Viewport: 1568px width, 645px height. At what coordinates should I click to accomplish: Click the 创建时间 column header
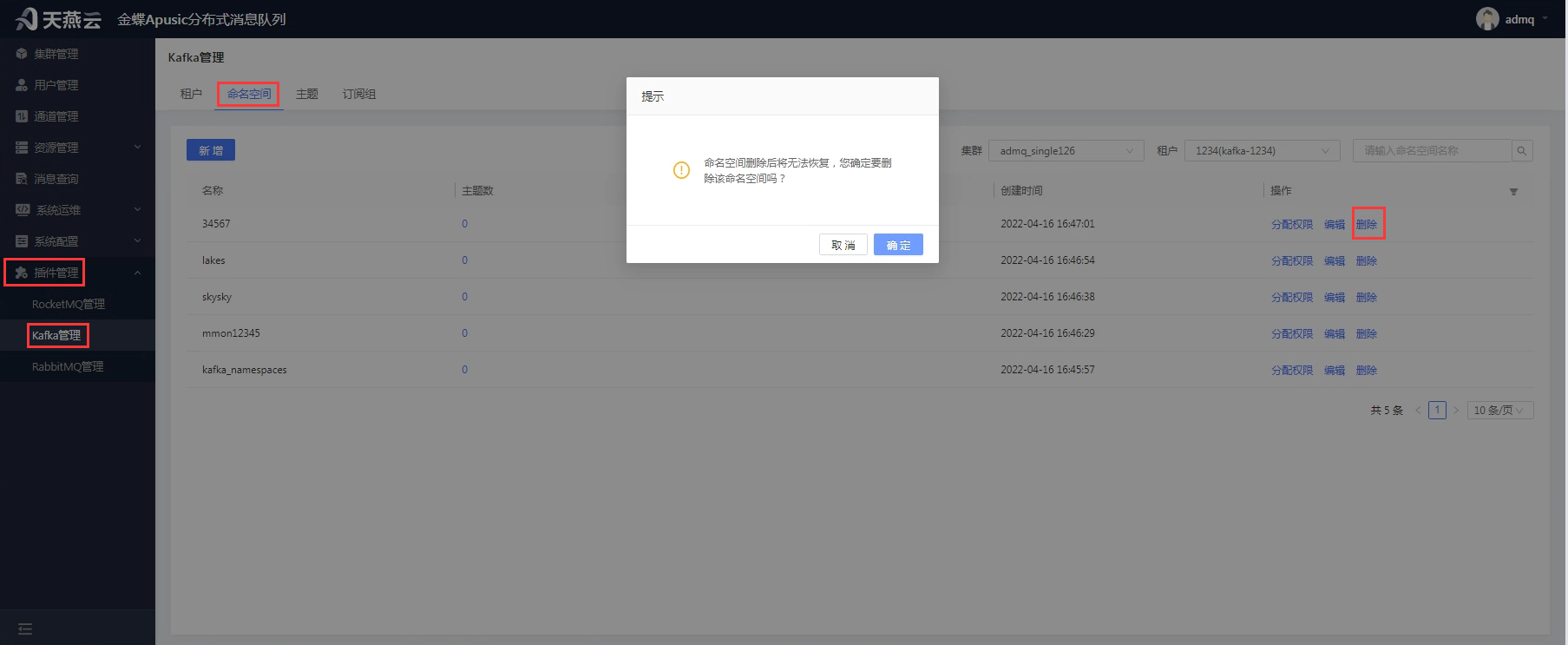(1021, 191)
